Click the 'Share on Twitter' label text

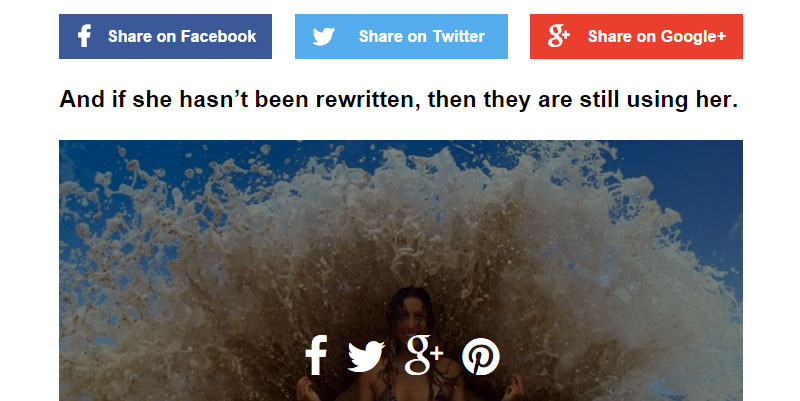(421, 36)
